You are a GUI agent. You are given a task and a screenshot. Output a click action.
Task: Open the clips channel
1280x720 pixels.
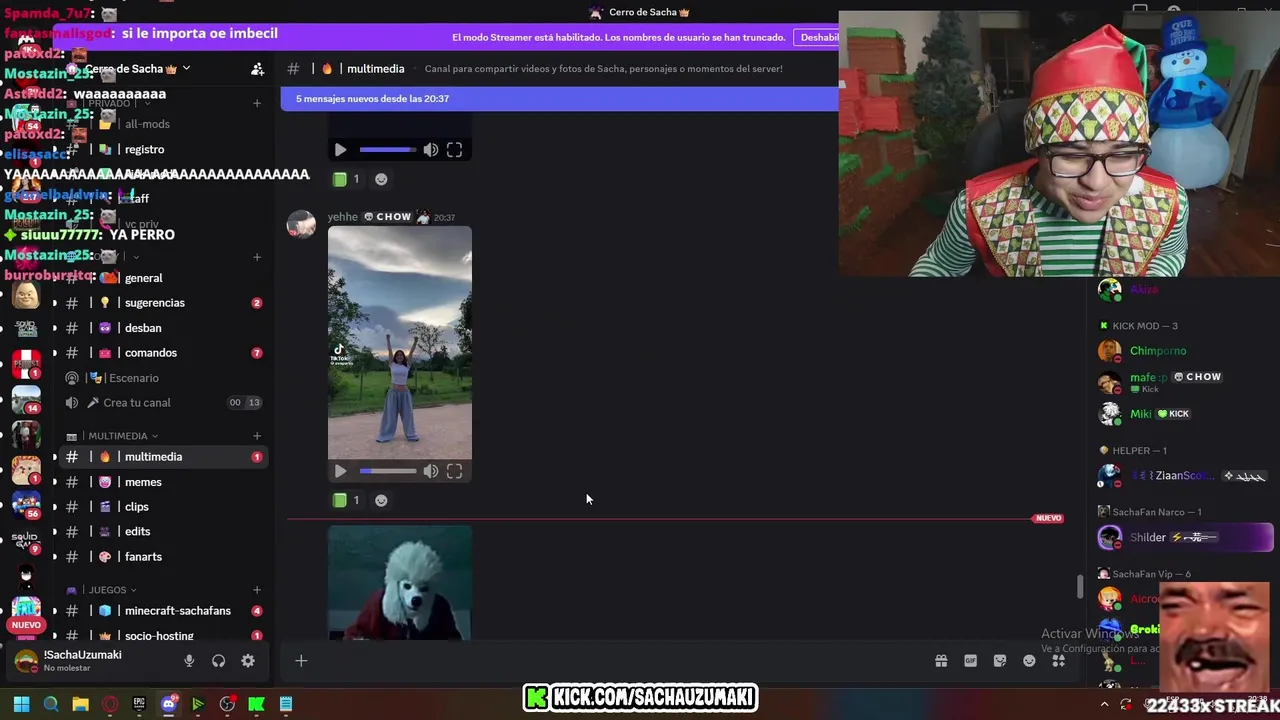(163, 507)
